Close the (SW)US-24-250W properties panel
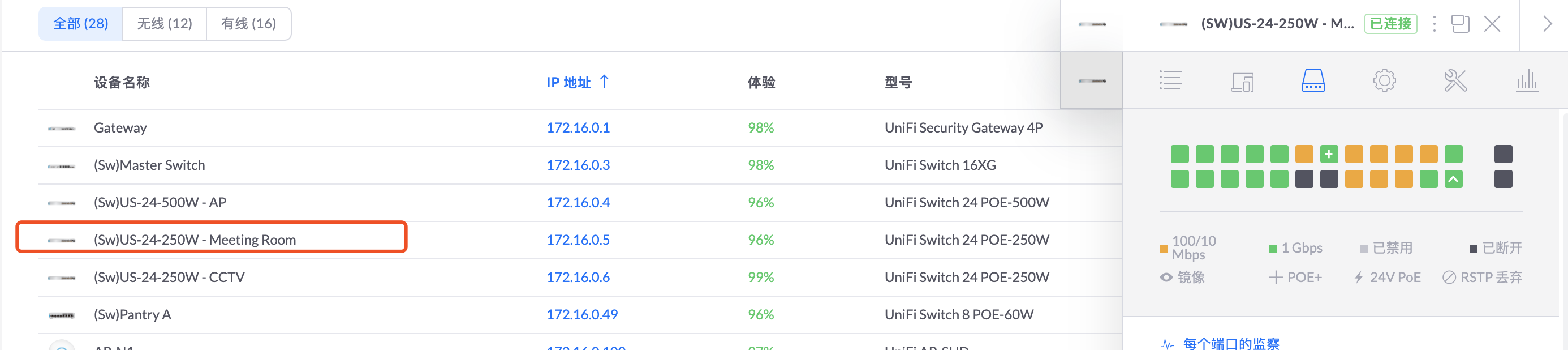This screenshot has height=350, width=1568. coord(1492,24)
